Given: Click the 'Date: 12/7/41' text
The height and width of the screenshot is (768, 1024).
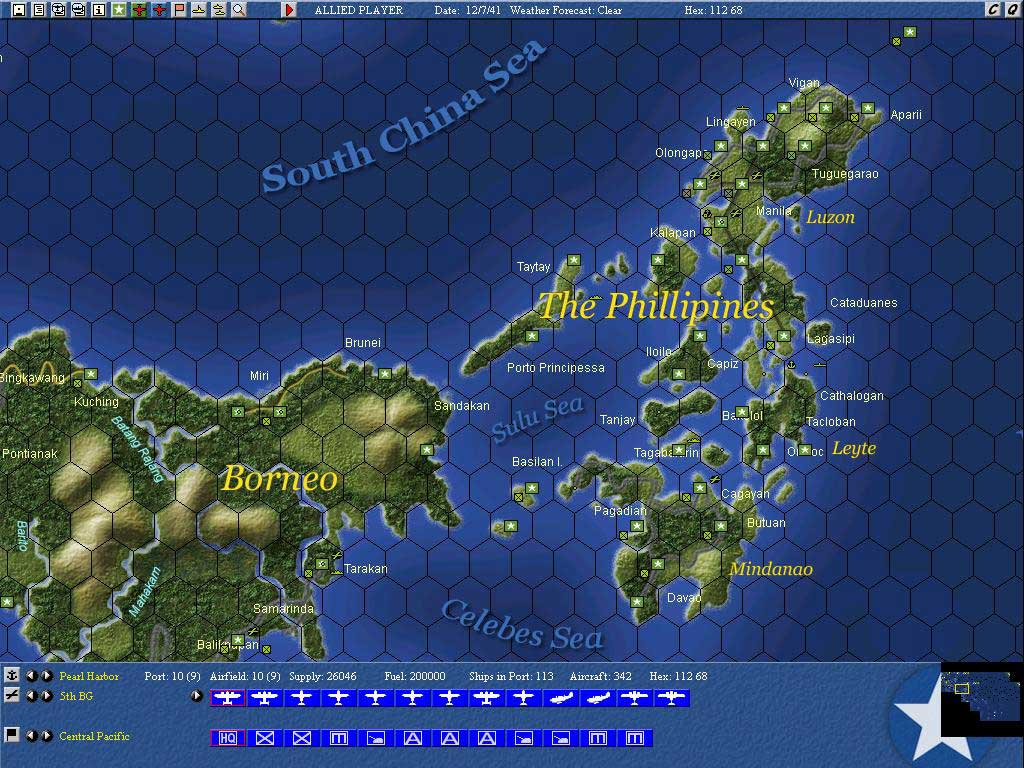Looking at the screenshot, I should pos(468,10).
